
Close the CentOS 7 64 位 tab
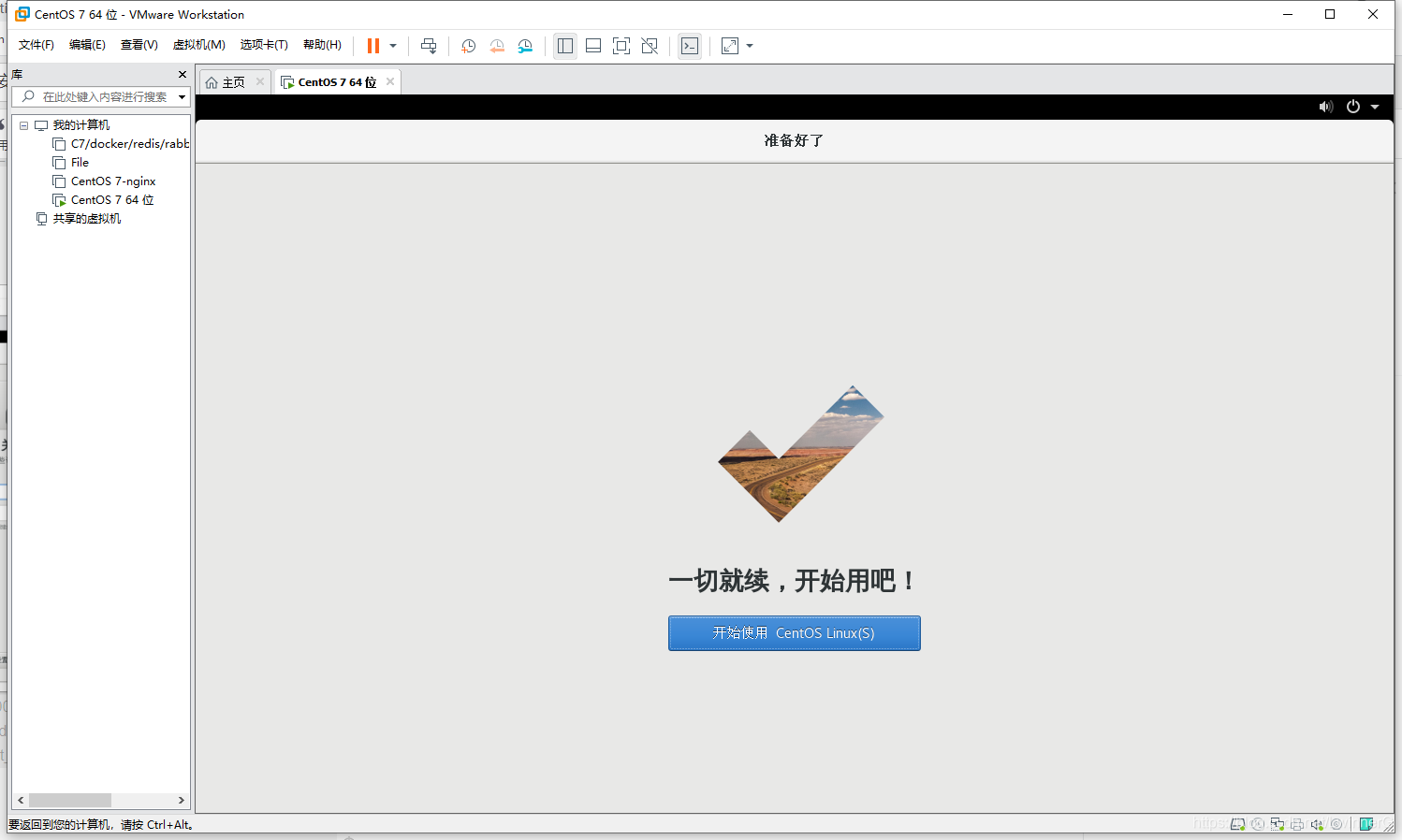tap(390, 81)
